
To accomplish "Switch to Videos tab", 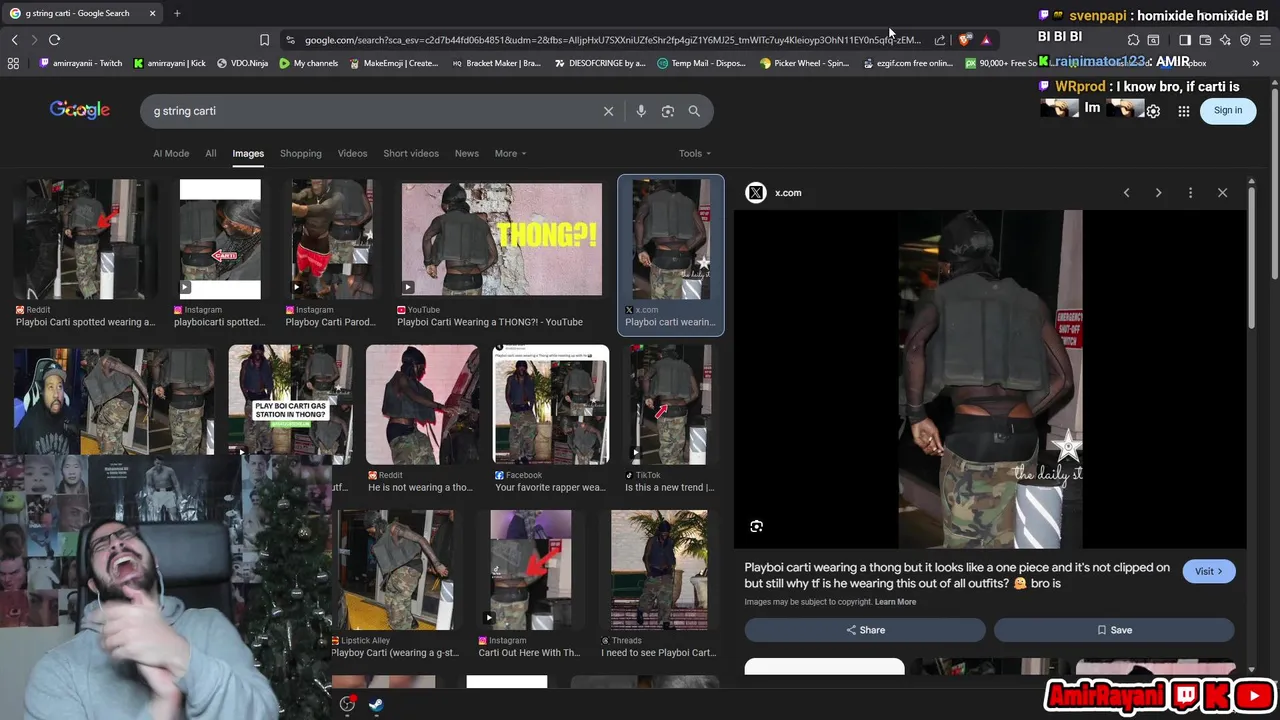I will click(352, 153).
